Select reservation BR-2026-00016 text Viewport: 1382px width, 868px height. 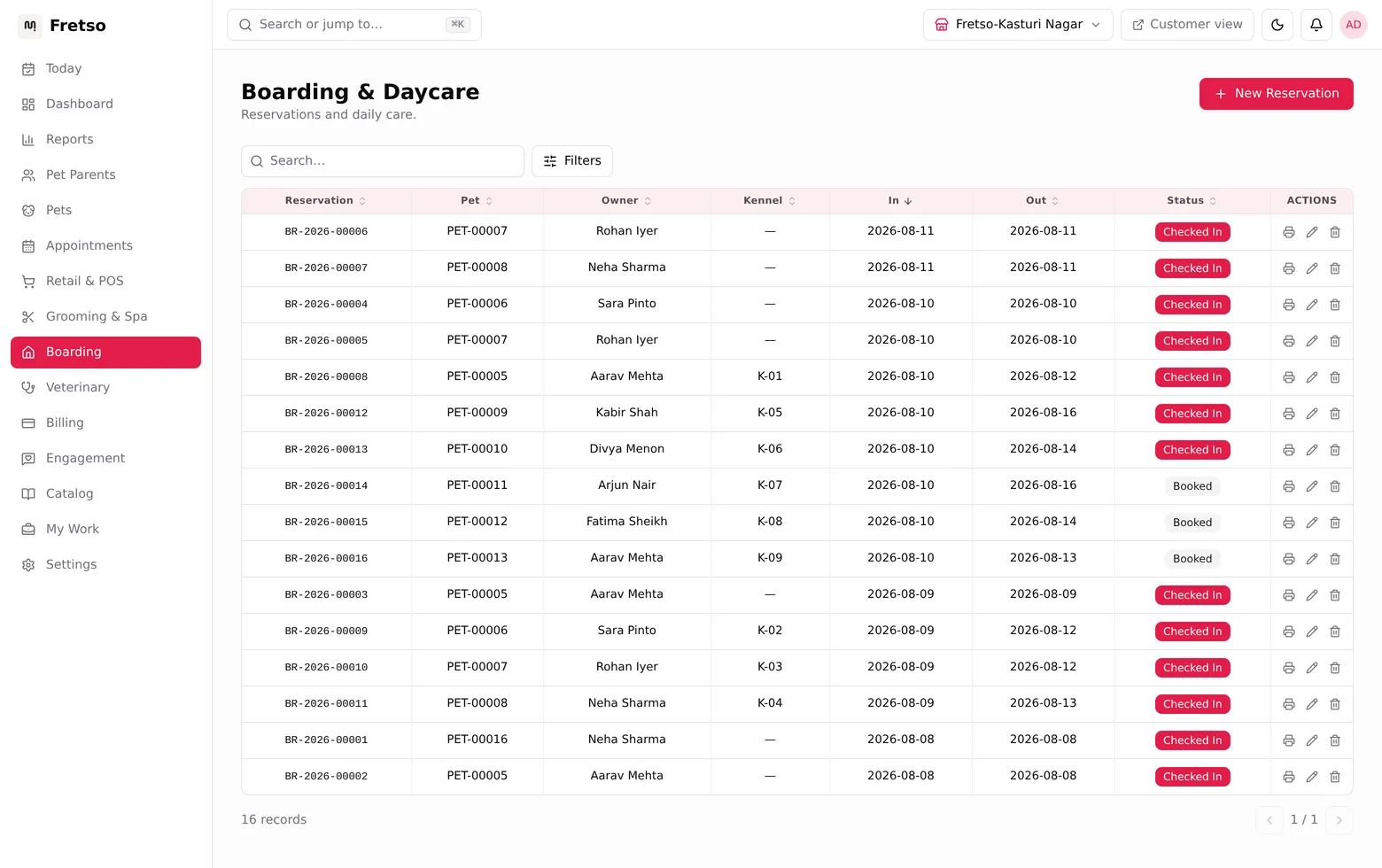pos(326,559)
